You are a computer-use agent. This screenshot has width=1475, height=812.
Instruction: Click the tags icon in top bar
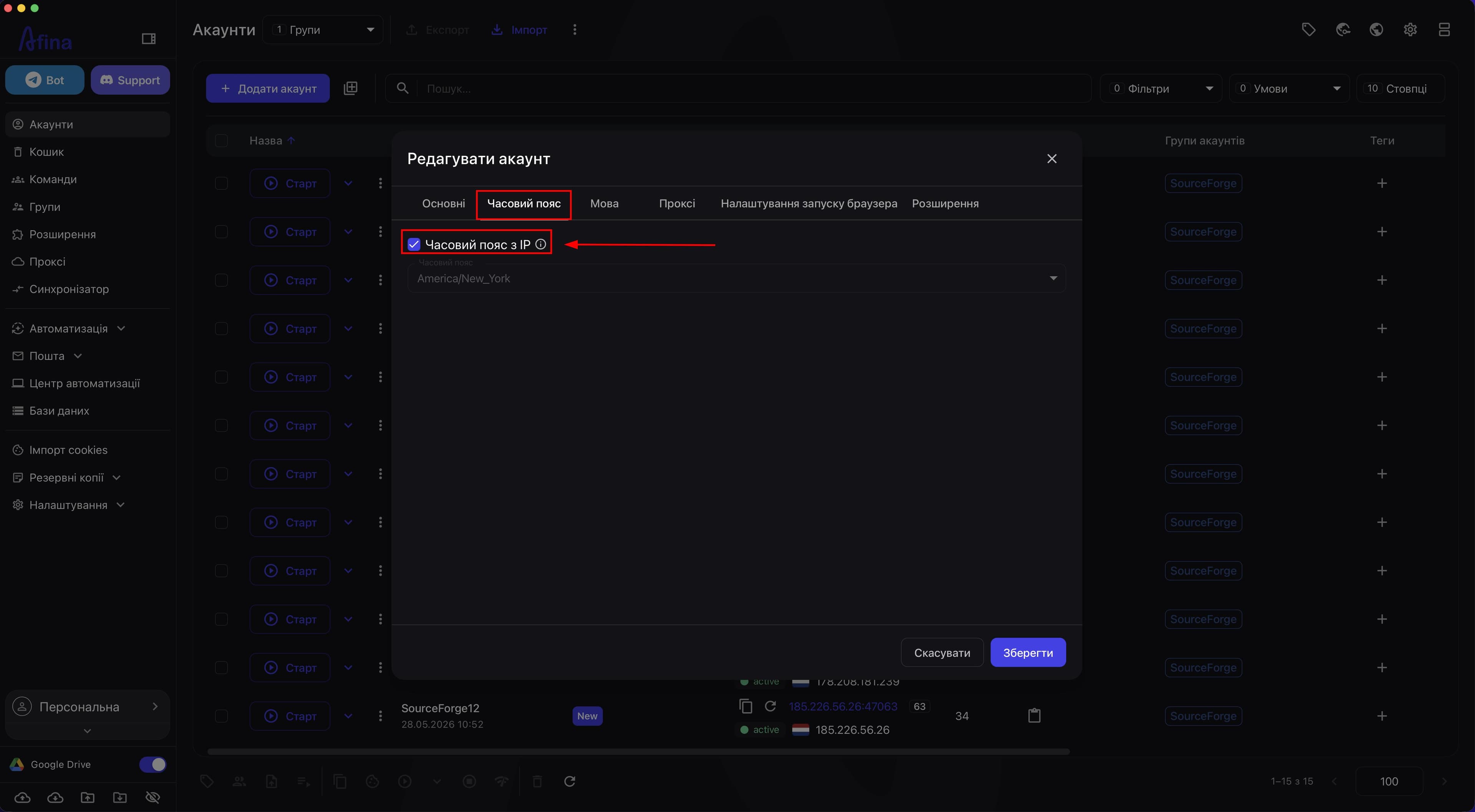coord(1308,30)
